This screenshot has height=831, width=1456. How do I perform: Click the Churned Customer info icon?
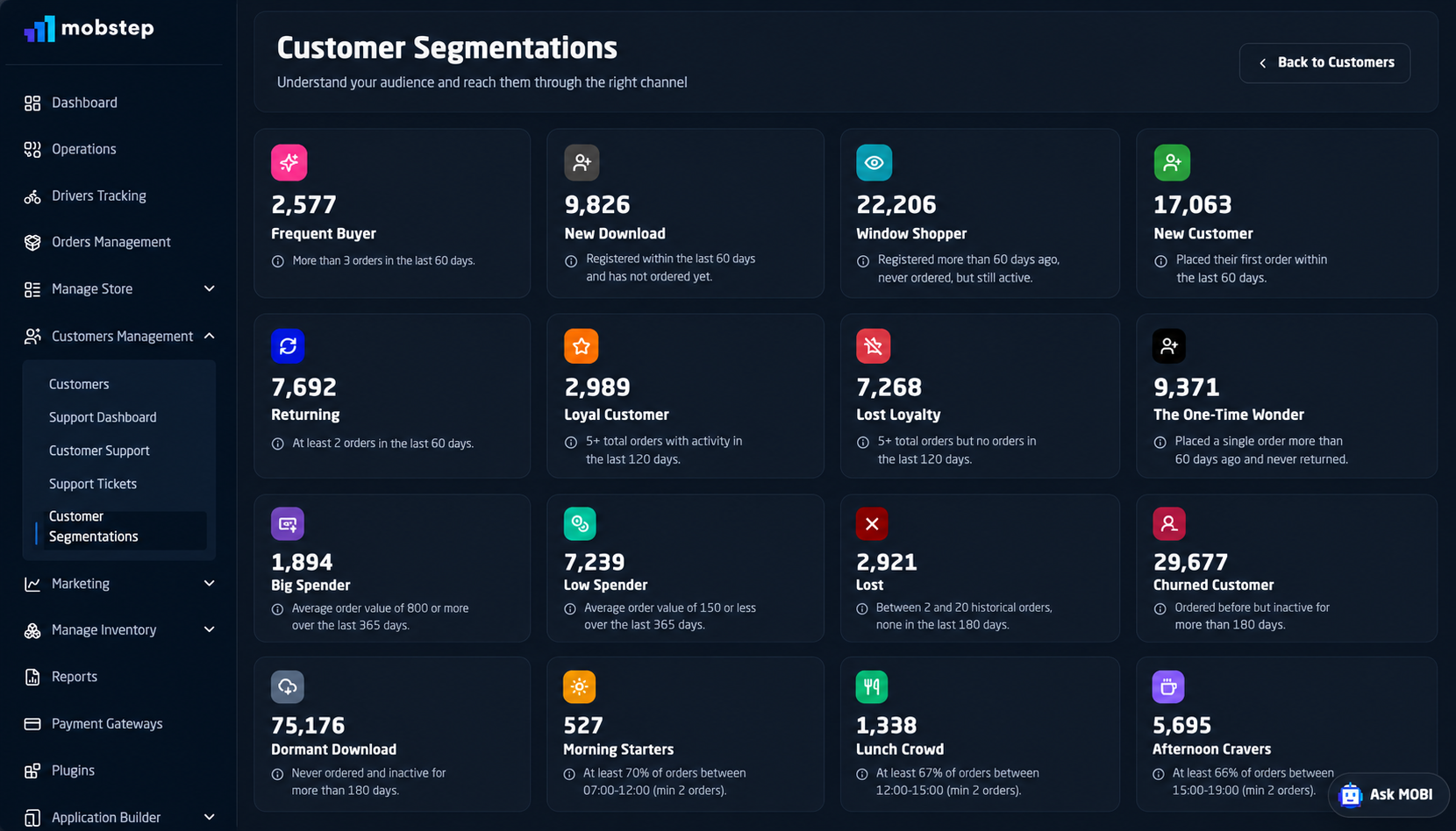pos(1160,608)
